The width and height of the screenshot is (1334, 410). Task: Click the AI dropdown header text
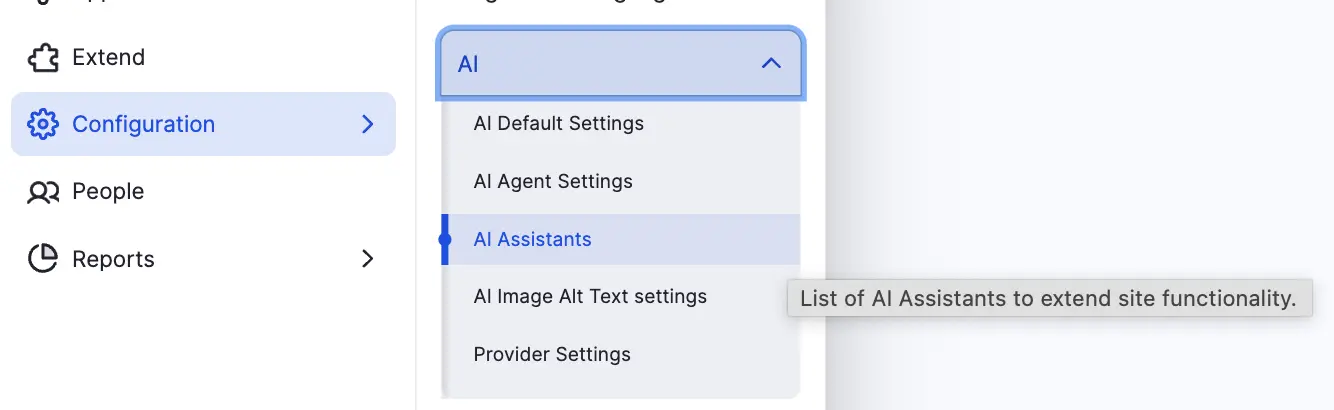point(468,64)
